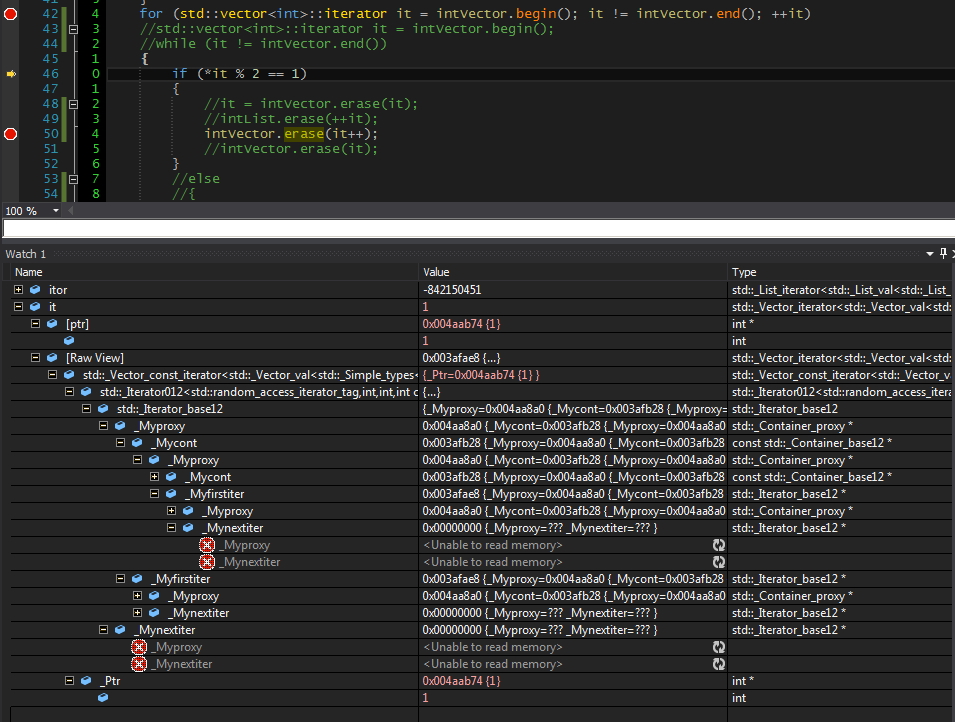955x722 pixels.
Task: Open the Watch 1 window options dropdown arrow
Action: click(929, 253)
